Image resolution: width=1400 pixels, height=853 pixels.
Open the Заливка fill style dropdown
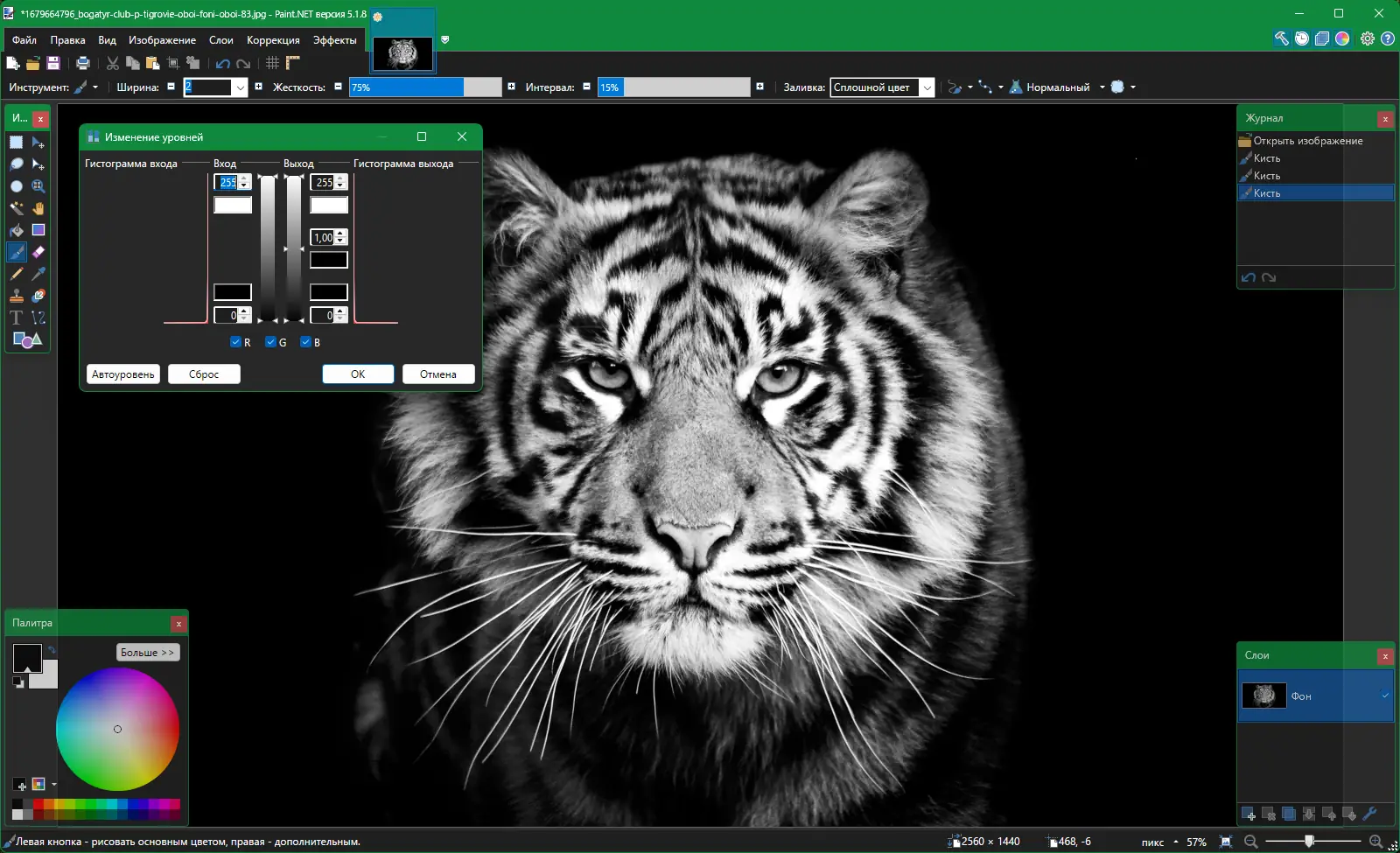927,87
